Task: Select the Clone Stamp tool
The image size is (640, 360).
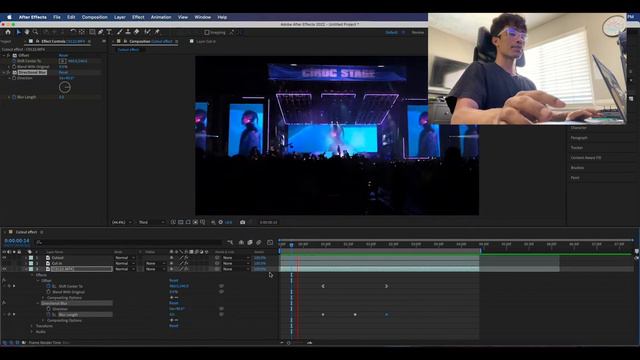Action: coord(128,32)
